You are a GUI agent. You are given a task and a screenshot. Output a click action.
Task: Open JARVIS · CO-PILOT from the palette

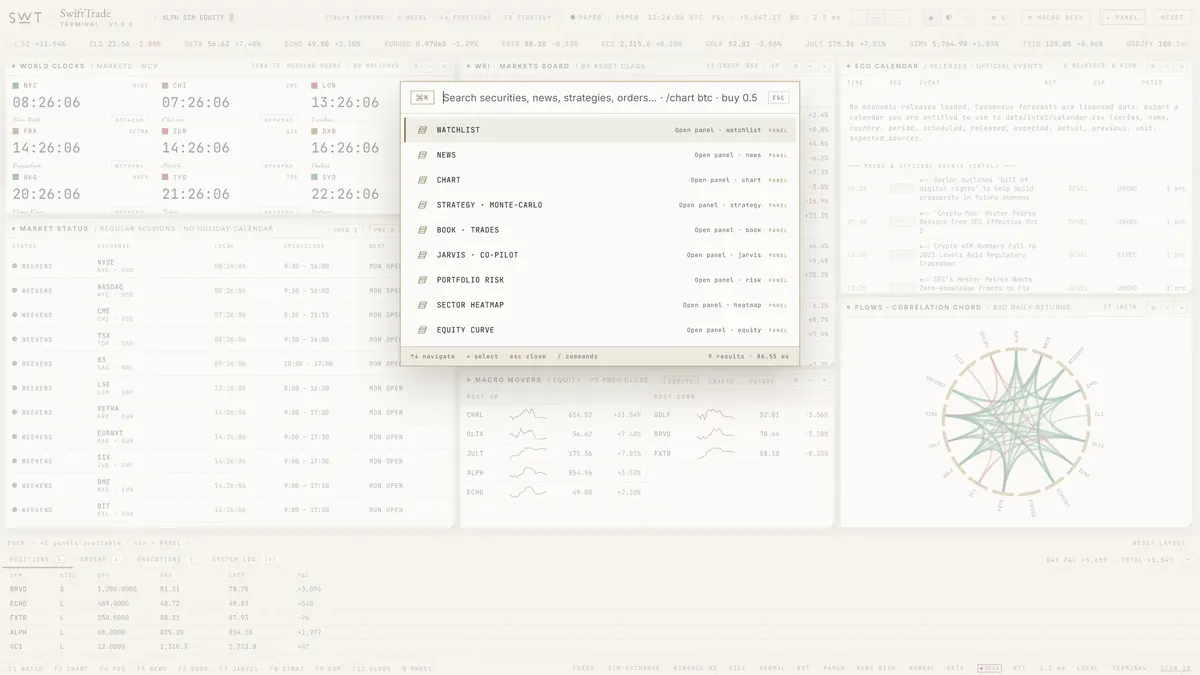point(600,255)
